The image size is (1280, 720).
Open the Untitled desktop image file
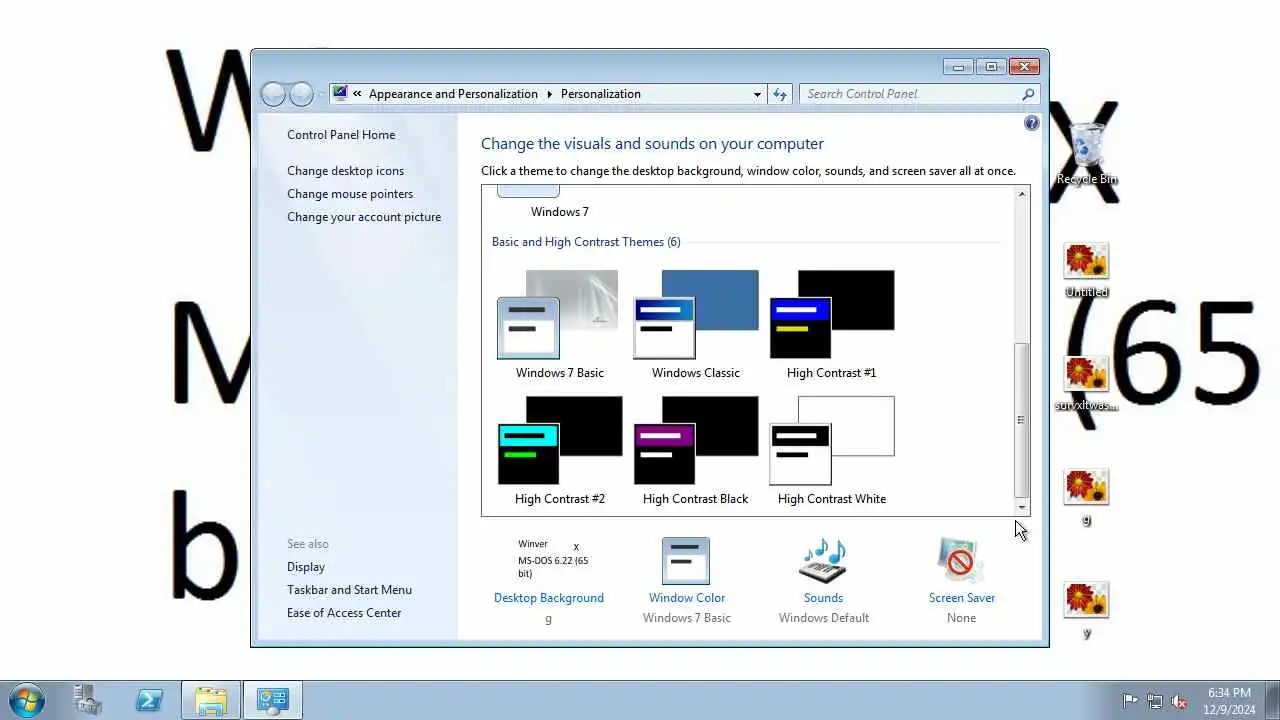pos(1087,271)
